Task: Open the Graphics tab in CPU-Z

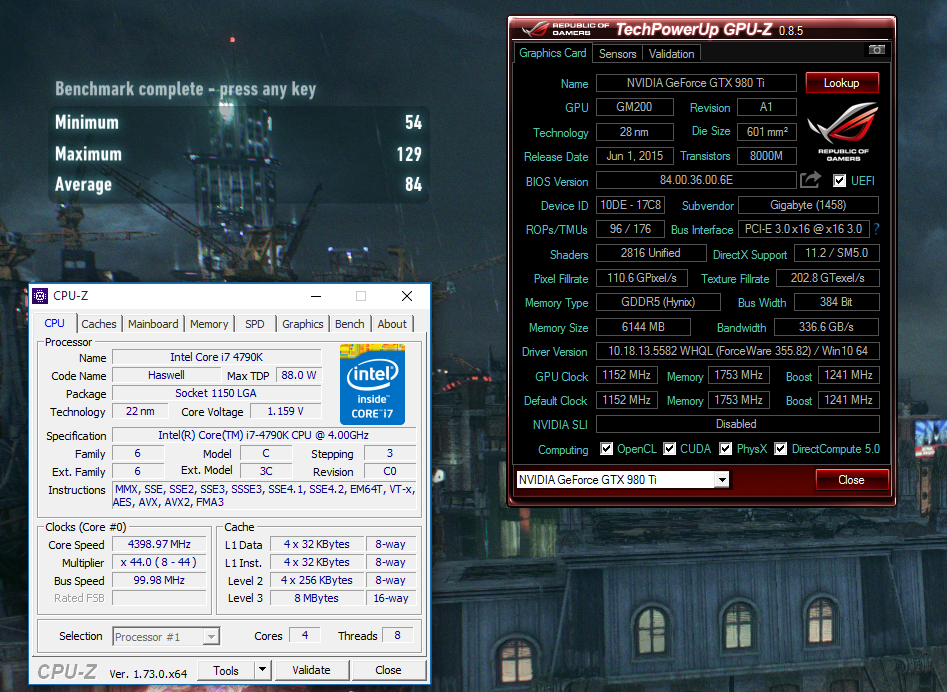Action: 303,324
